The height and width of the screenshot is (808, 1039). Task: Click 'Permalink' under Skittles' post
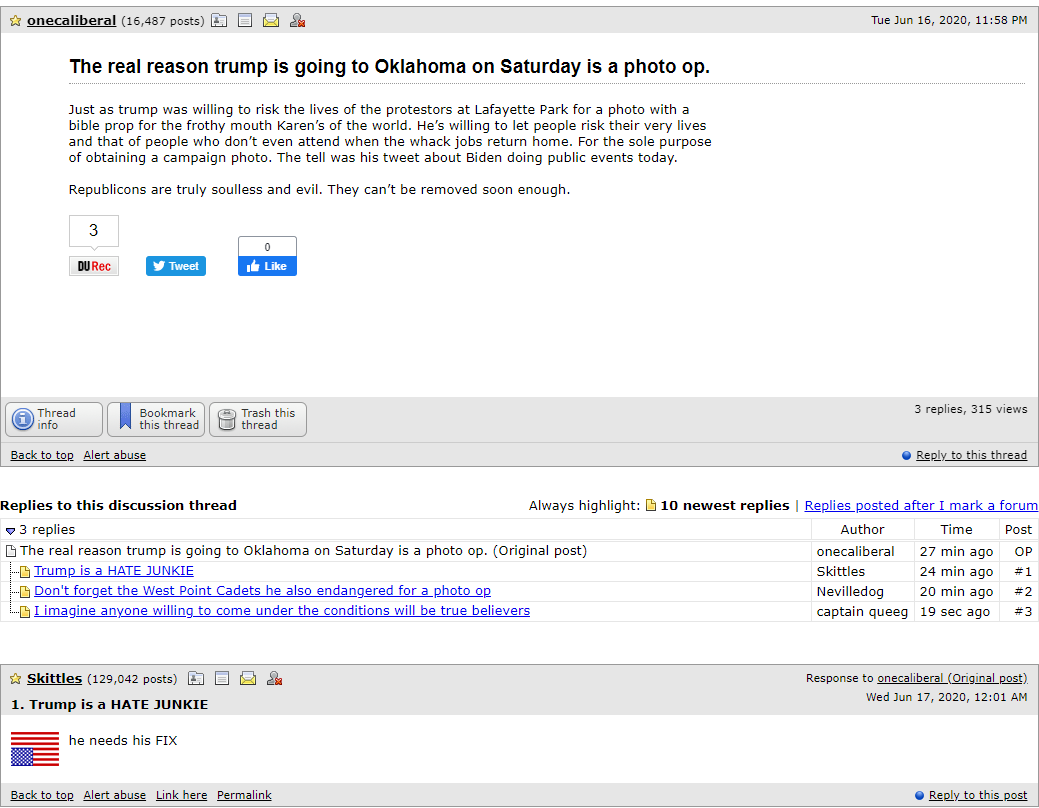click(x=245, y=795)
